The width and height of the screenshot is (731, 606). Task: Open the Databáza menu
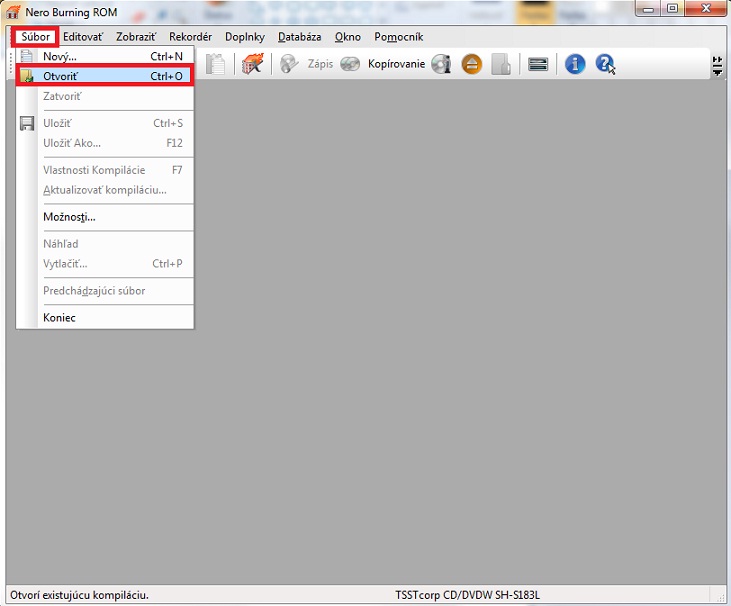click(x=299, y=37)
